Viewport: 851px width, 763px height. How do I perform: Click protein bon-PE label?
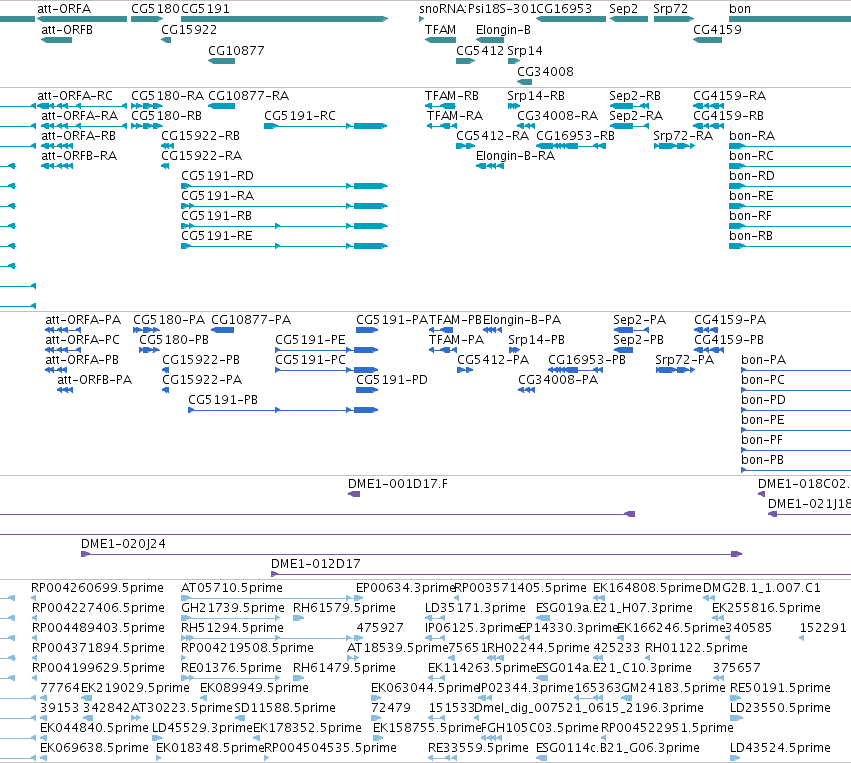[x=763, y=420]
